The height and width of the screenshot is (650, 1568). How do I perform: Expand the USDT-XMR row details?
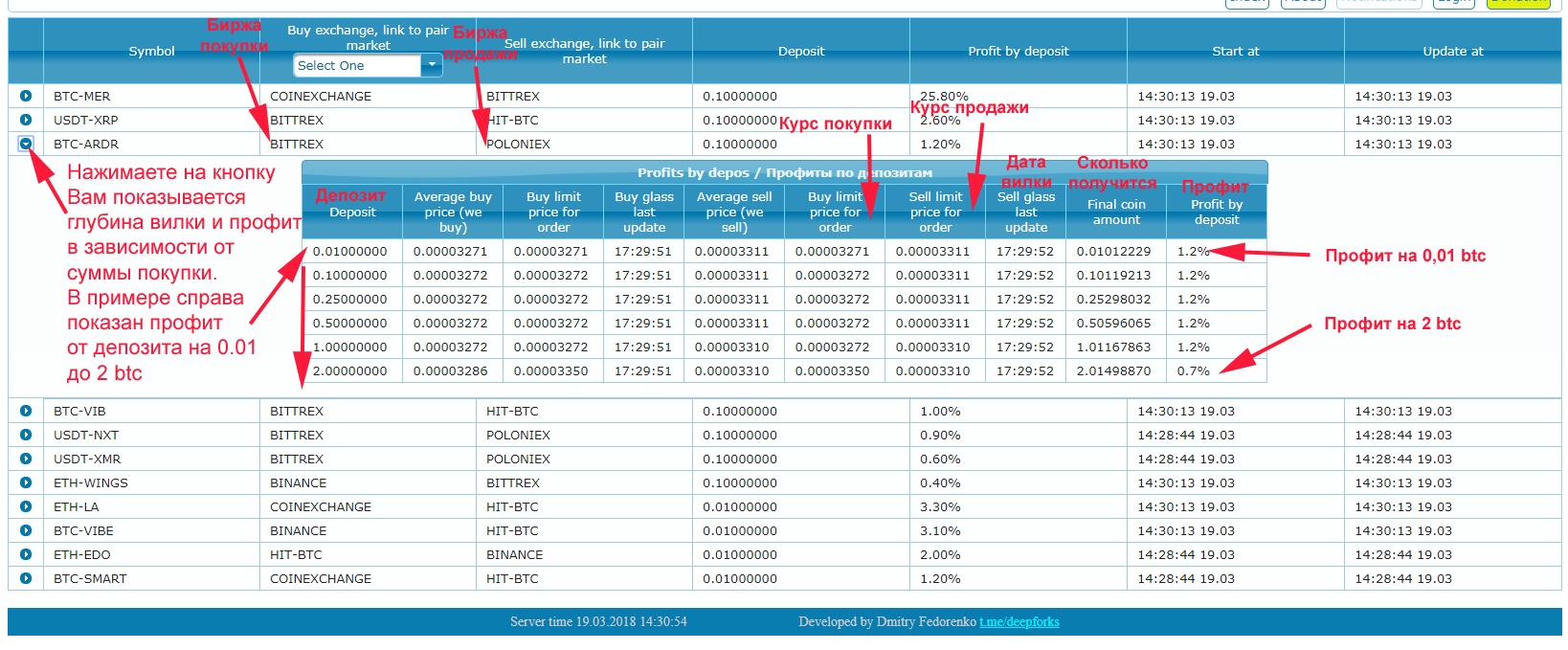pyautogui.click(x=26, y=459)
